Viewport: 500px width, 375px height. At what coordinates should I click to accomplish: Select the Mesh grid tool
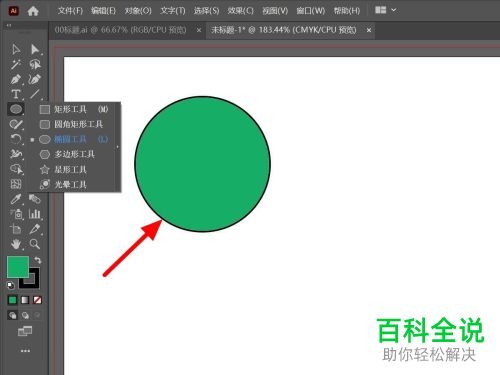point(16,184)
